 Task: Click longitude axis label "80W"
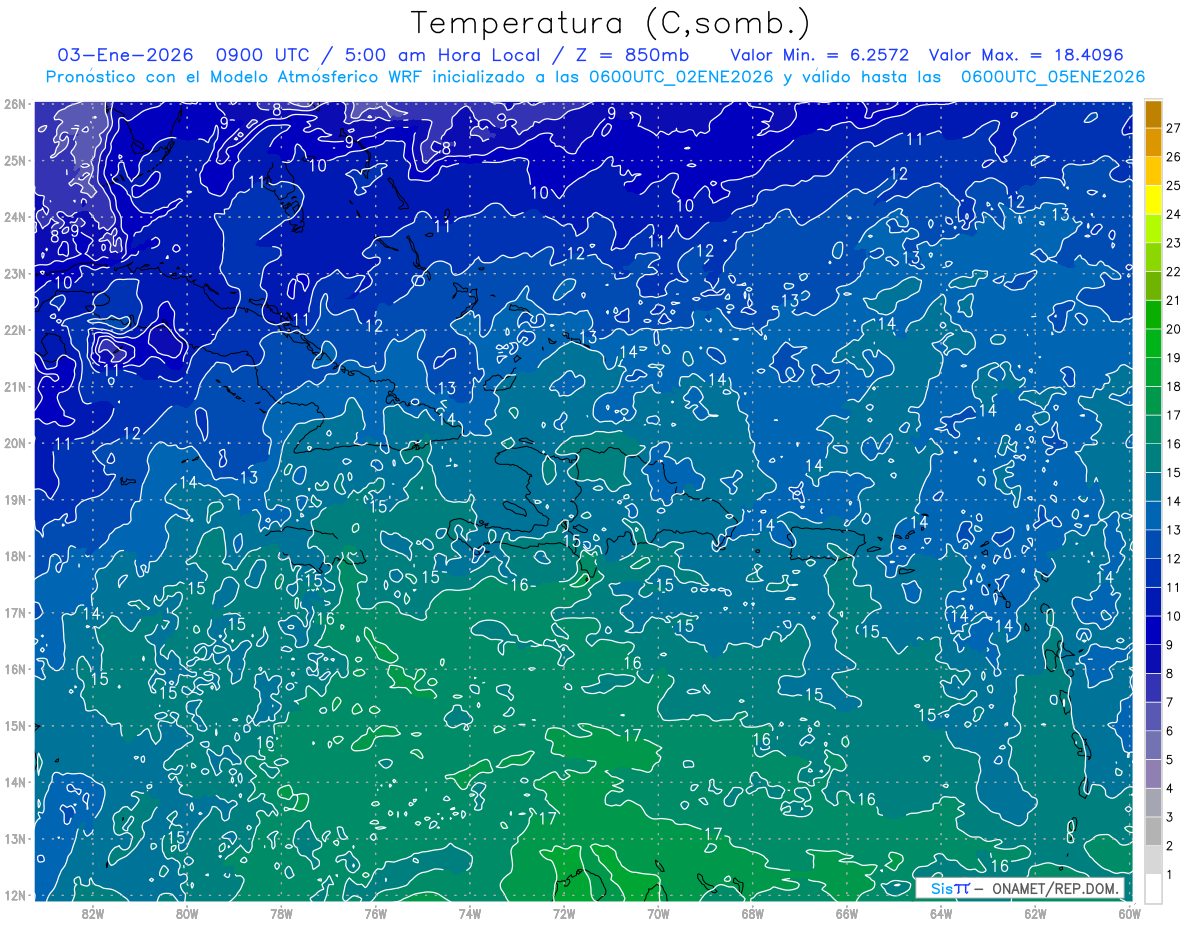tap(187, 913)
